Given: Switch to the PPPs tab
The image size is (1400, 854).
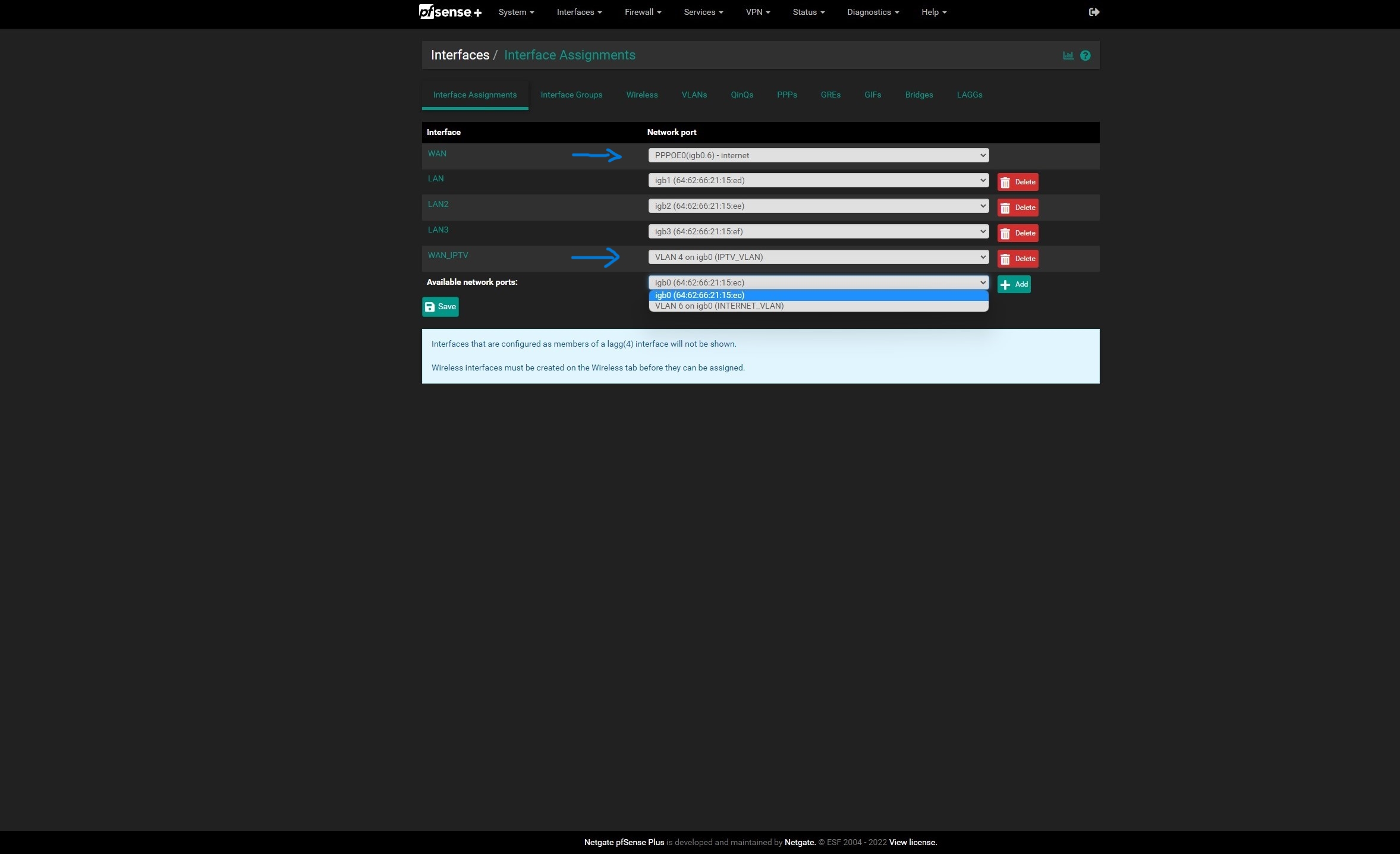Looking at the screenshot, I should tap(786, 95).
